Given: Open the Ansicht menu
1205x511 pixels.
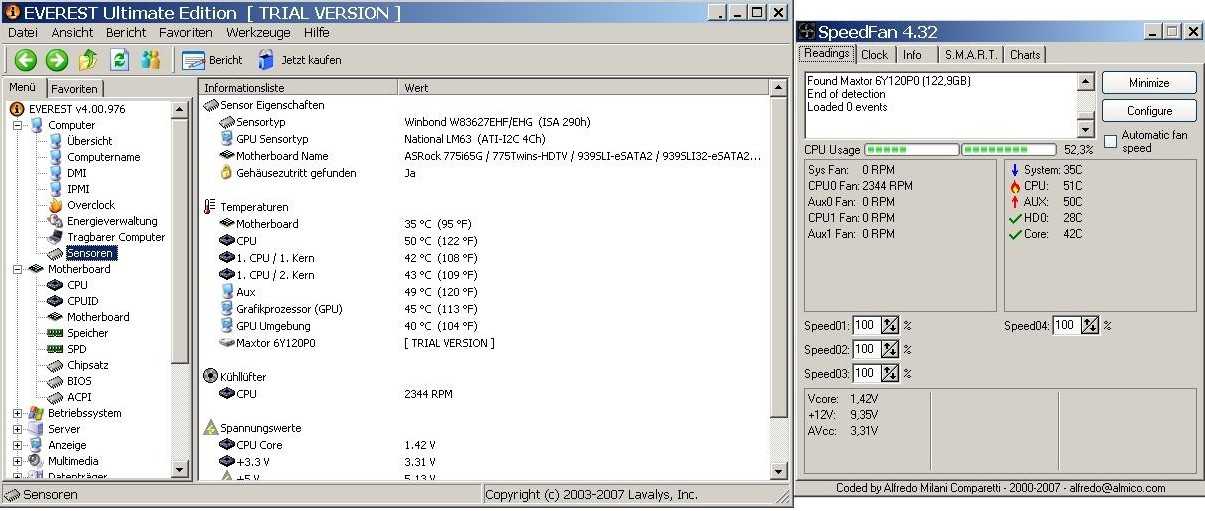Looking at the screenshot, I should coord(72,33).
